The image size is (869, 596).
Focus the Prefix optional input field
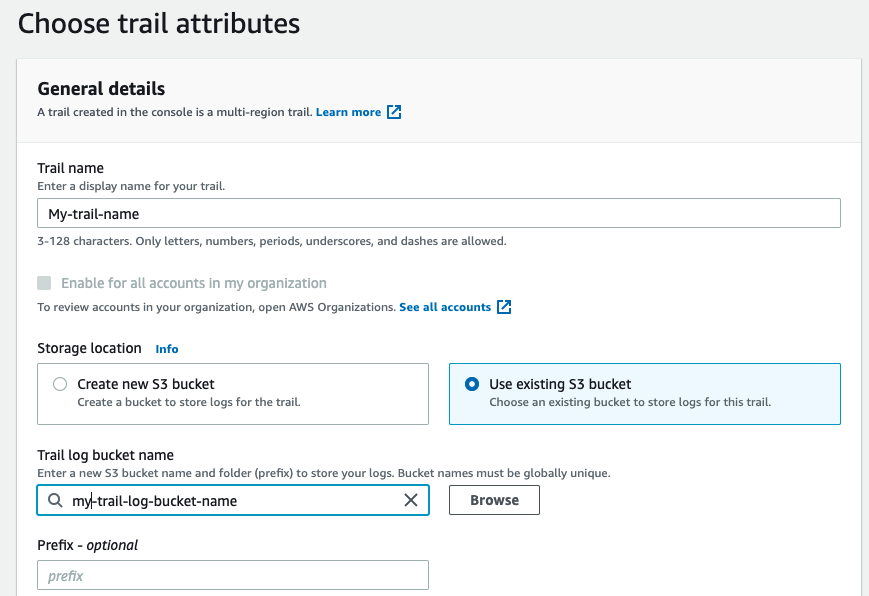point(232,576)
